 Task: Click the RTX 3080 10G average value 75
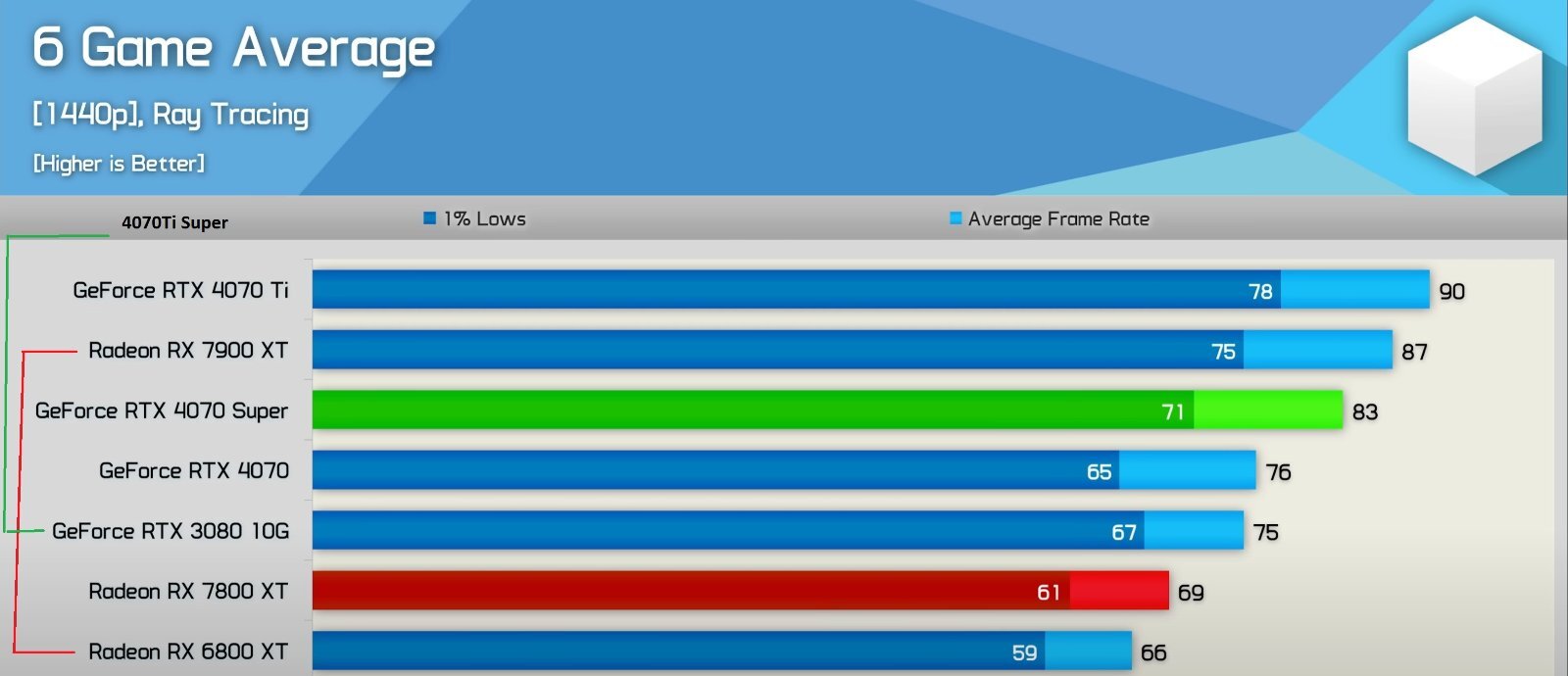point(1266,532)
